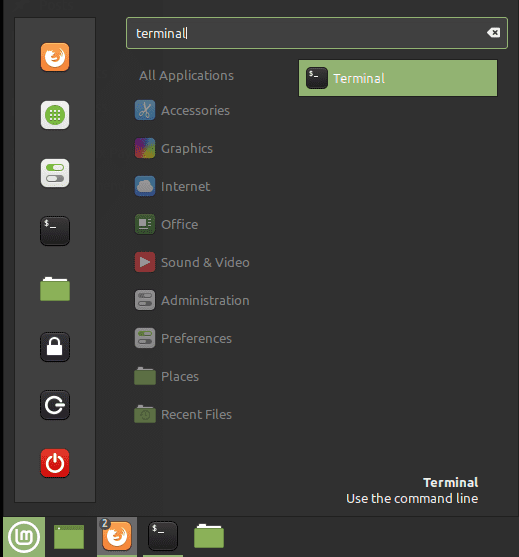Launch Terminal from the favorites sidebar

coord(55,231)
